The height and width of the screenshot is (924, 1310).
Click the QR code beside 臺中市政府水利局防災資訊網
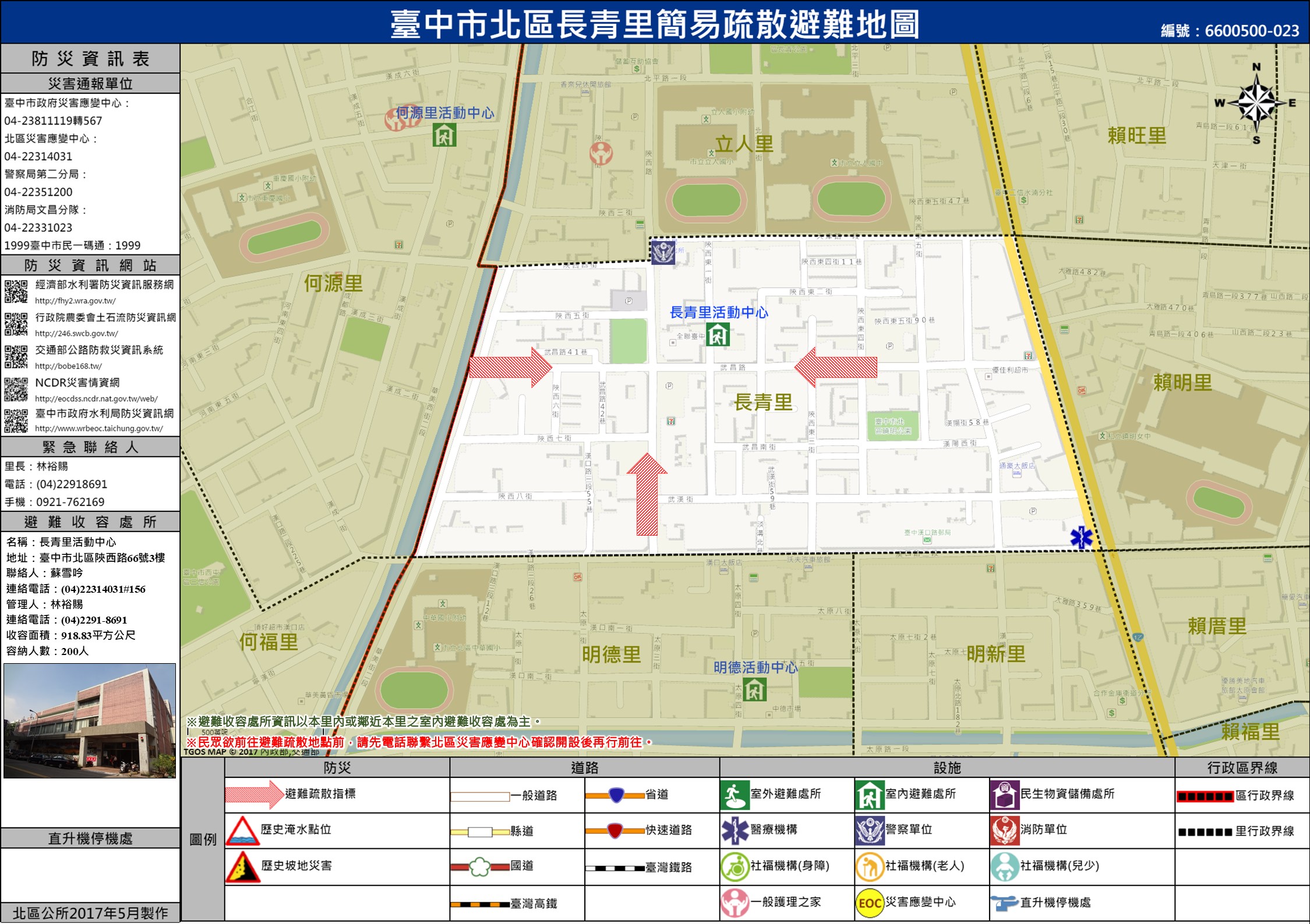16,420
